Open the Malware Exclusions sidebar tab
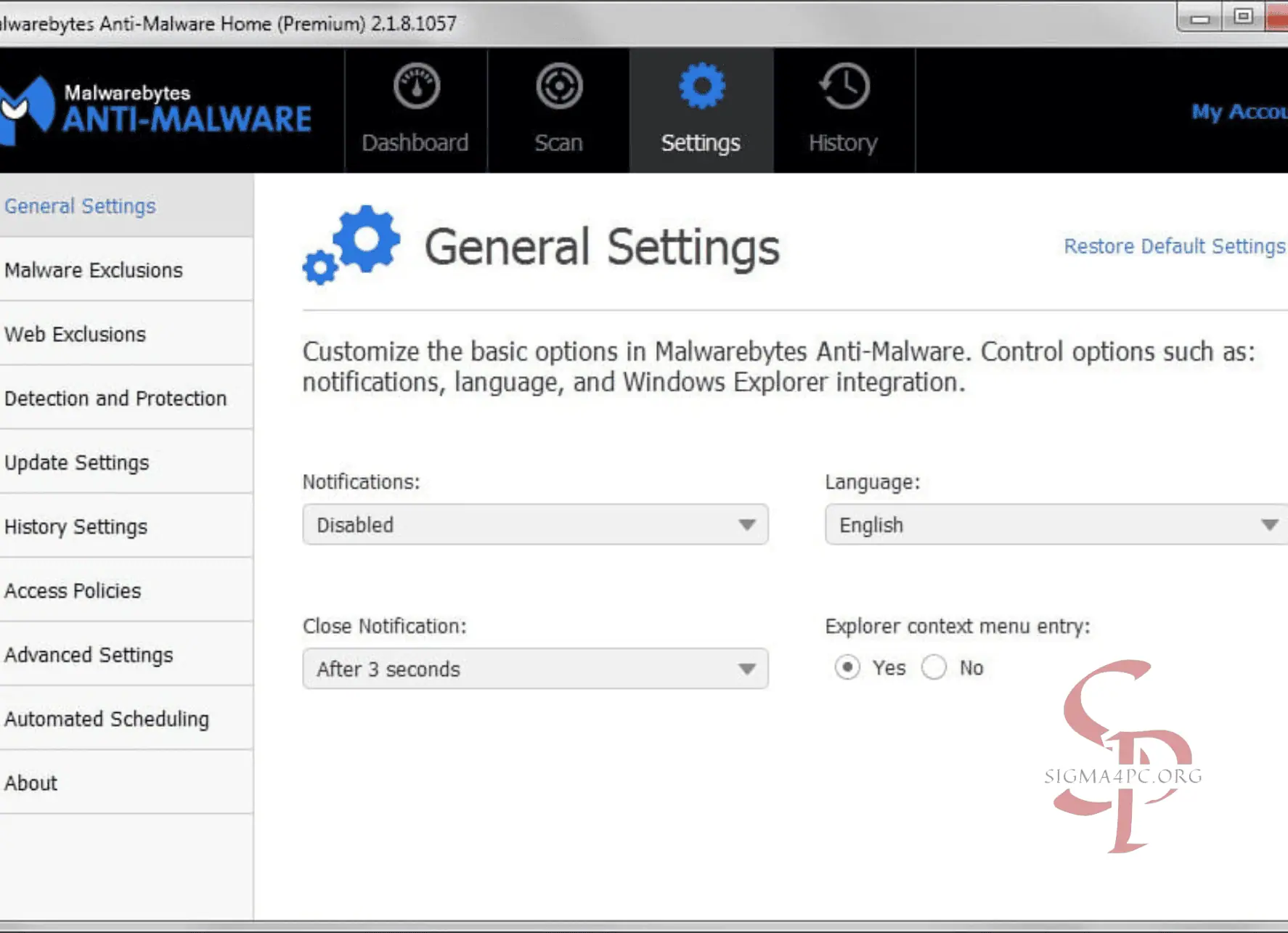This screenshot has width=1288, height=933. pos(126,270)
